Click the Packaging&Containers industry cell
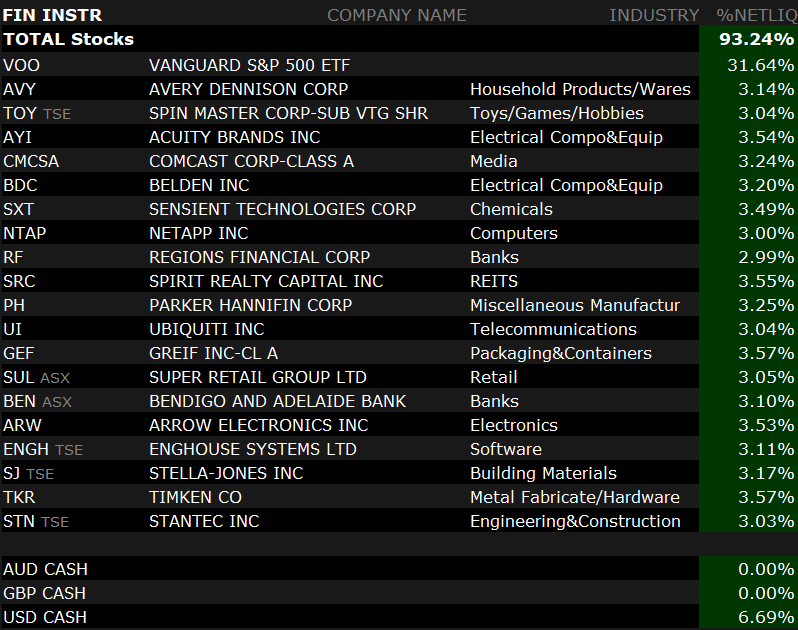798x630 pixels. [x=561, y=353]
